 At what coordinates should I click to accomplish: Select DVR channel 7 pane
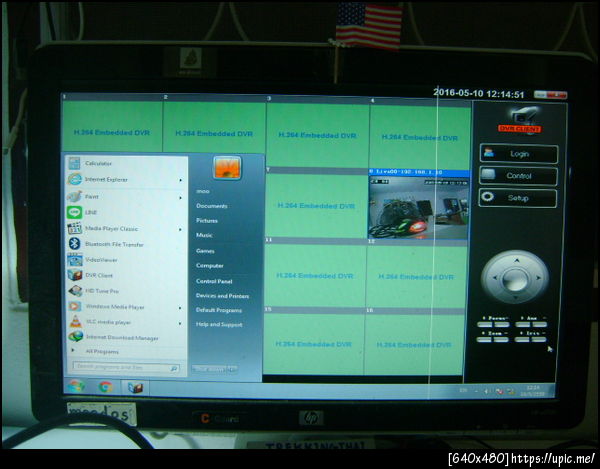(x=316, y=205)
